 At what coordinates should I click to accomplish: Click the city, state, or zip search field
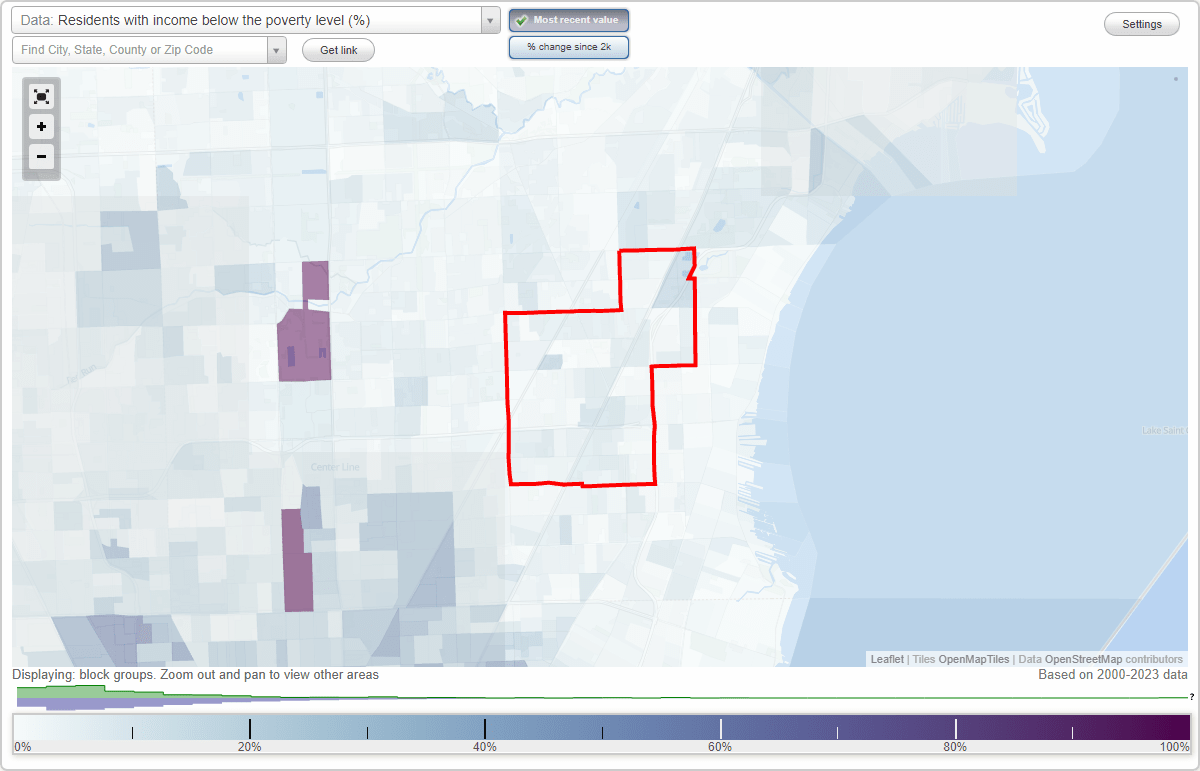coord(140,49)
